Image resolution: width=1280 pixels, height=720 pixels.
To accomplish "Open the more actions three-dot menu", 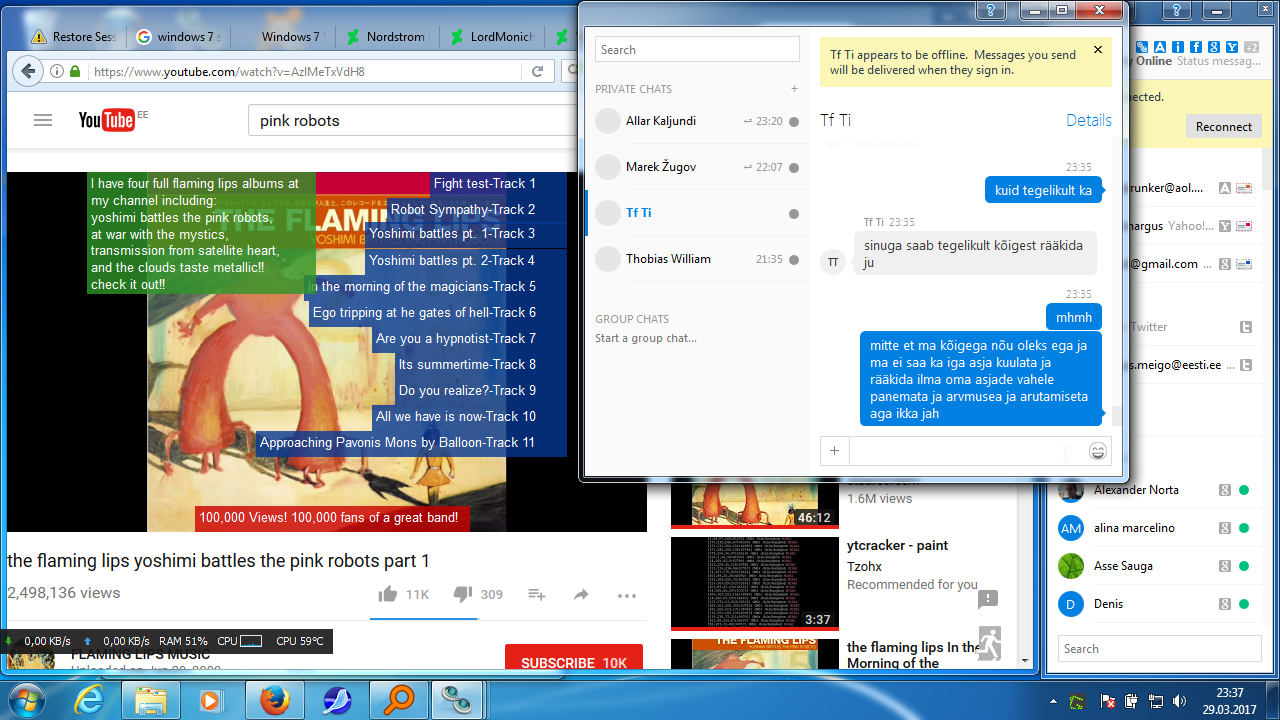I will pos(627,595).
